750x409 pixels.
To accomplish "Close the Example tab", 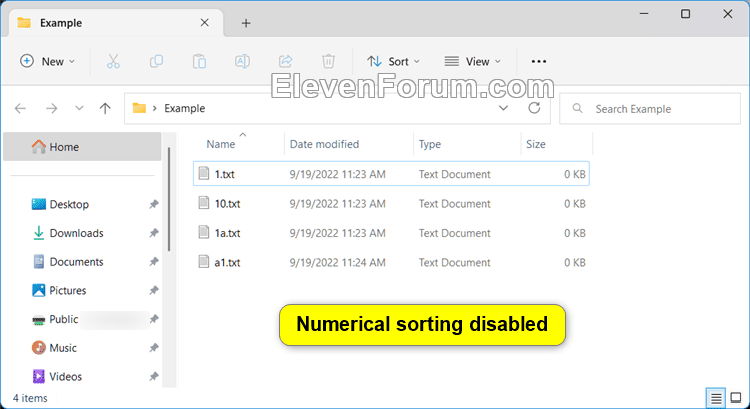I will coord(205,22).
